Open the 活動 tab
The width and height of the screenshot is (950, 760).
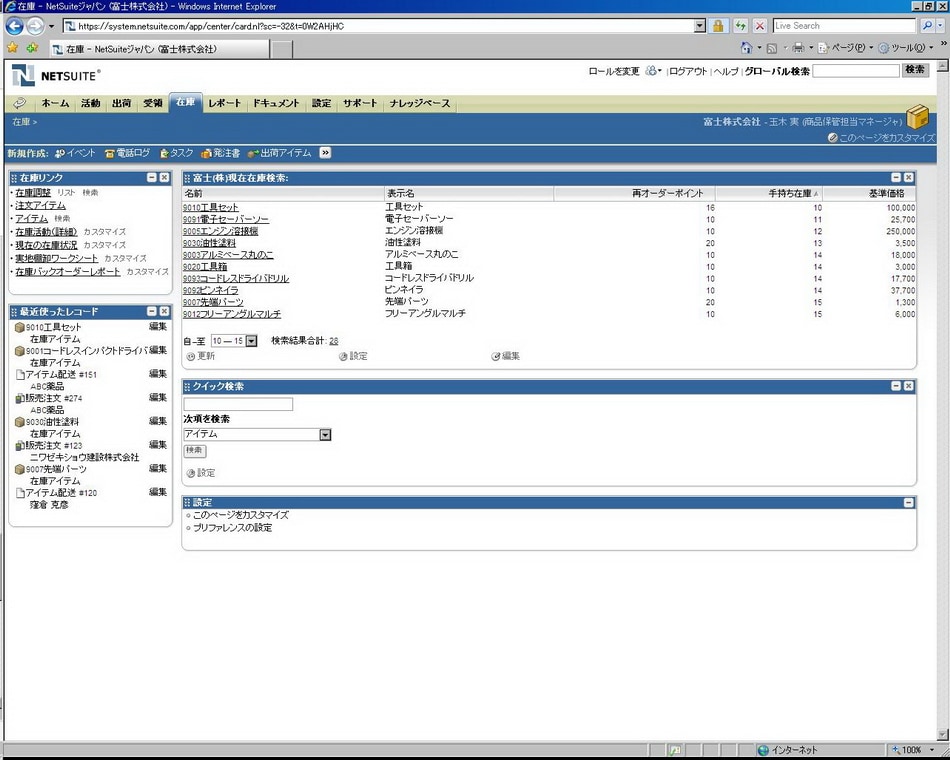[90, 104]
